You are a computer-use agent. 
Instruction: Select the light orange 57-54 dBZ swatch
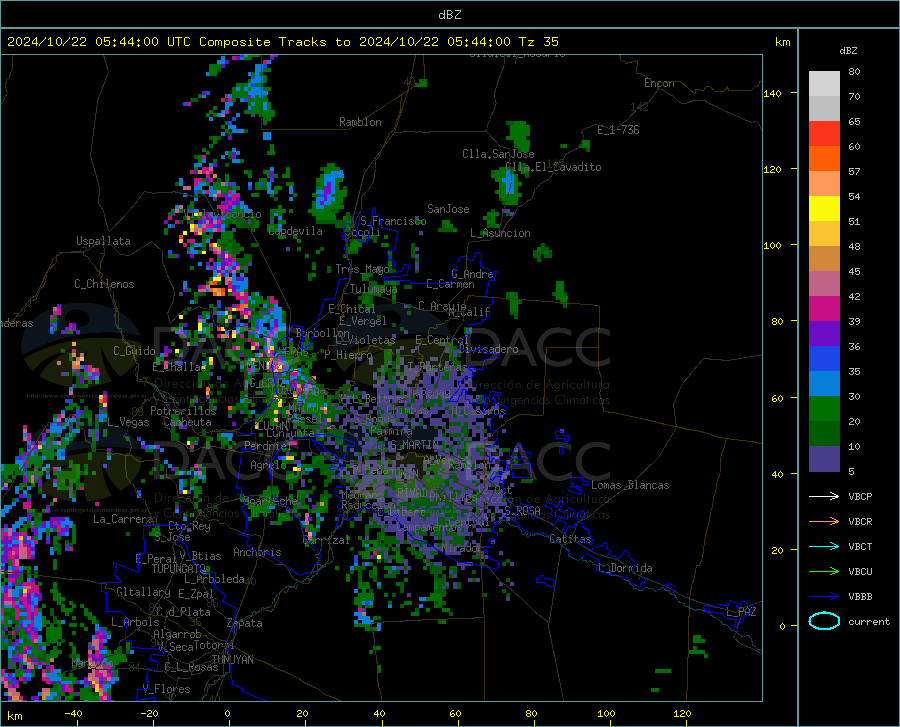[824, 184]
